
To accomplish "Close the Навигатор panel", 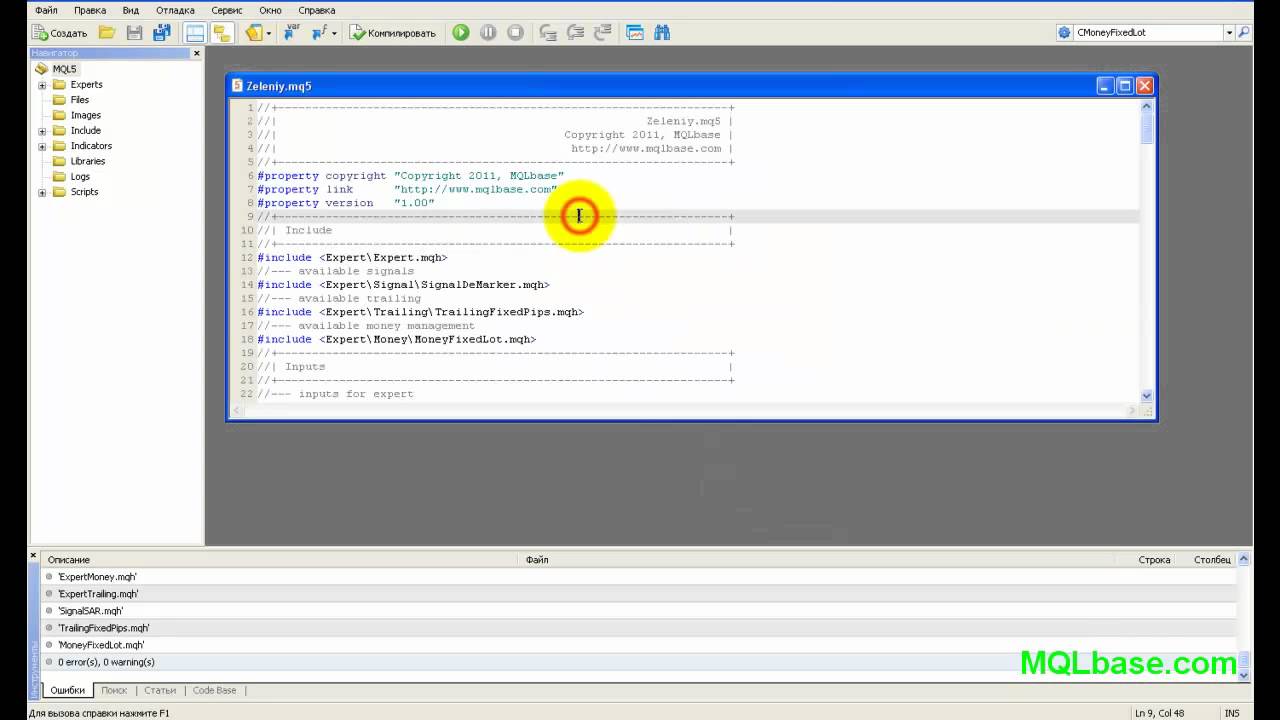I will [x=197, y=53].
